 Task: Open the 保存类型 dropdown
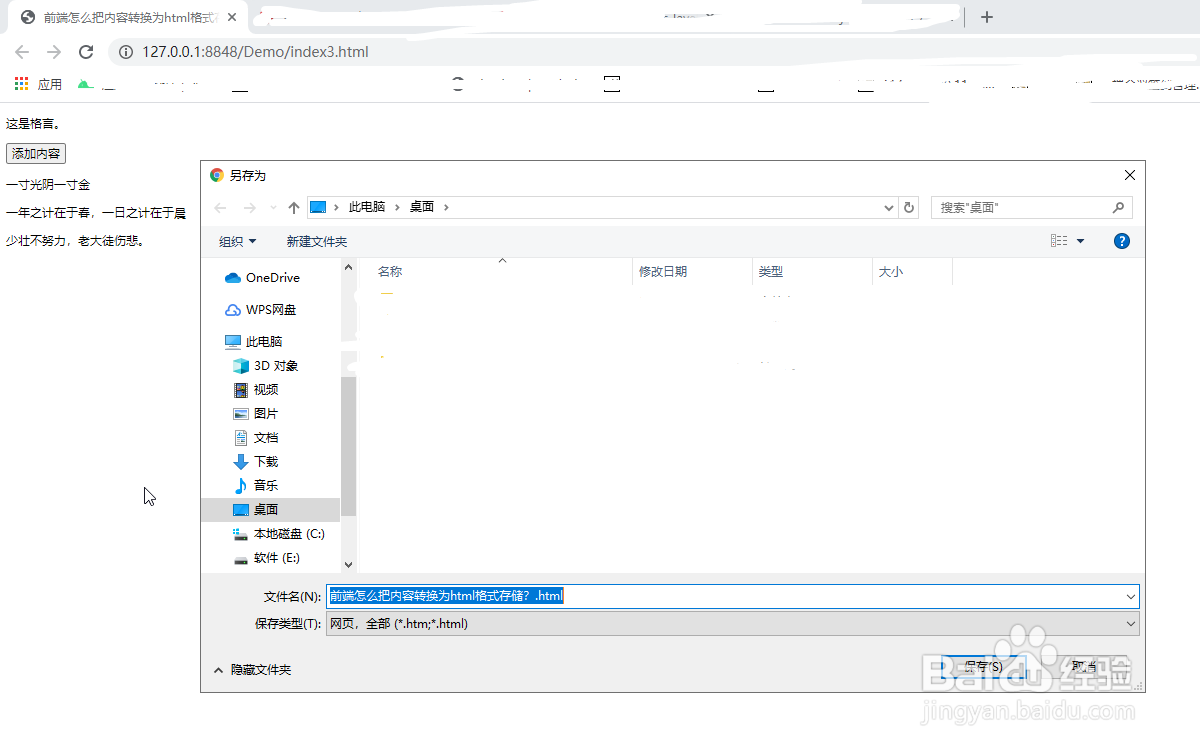pos(1131,622)
